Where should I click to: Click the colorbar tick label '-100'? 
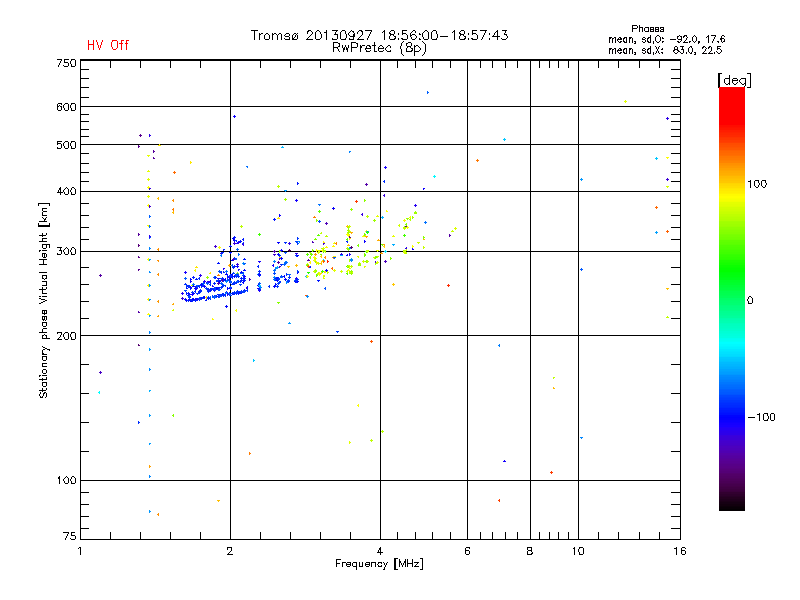761,417
